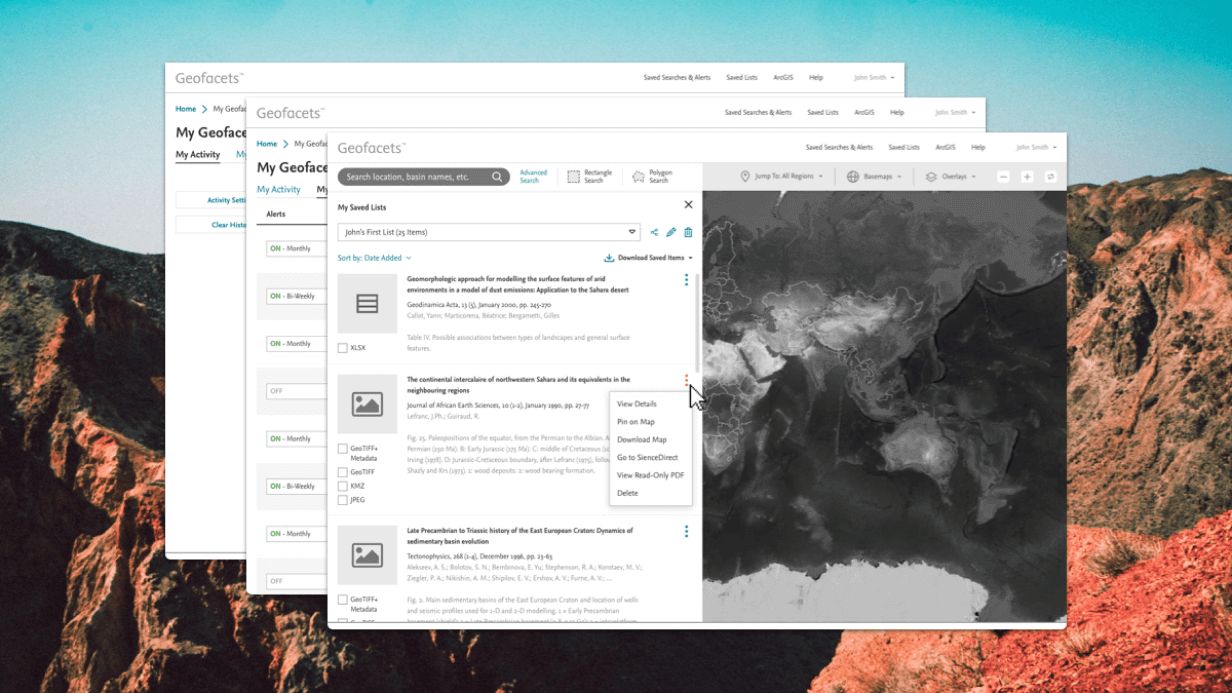Open the Late Precambrian to Triassic article title
Viewport: 1232px width, 693px height.
[520, 536]
